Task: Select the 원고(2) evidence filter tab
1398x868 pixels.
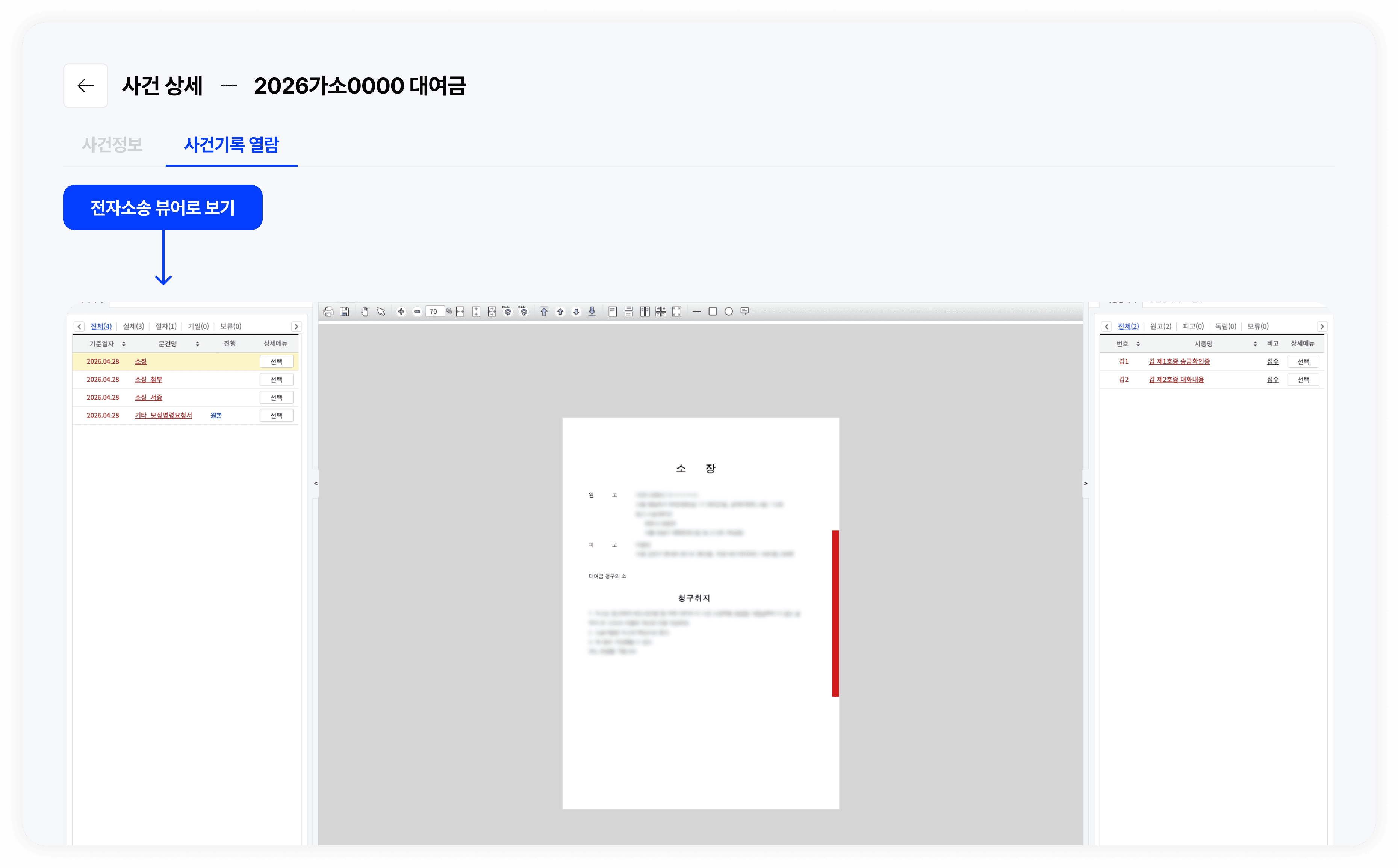Action: [x=1161, y=326]
